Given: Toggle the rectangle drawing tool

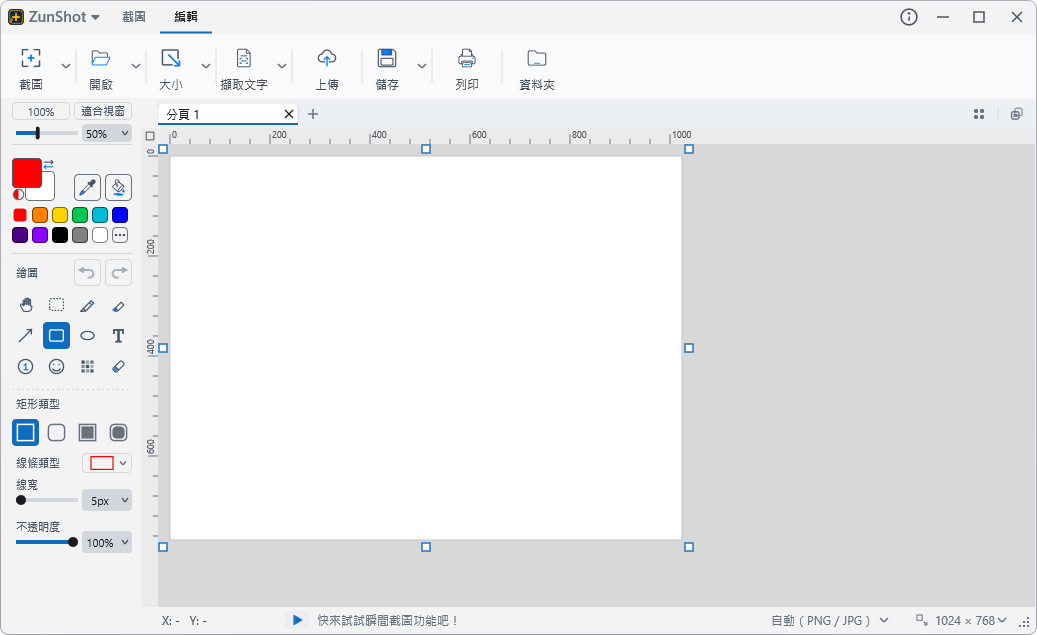Looking at the screenshot, I should 57,335.
